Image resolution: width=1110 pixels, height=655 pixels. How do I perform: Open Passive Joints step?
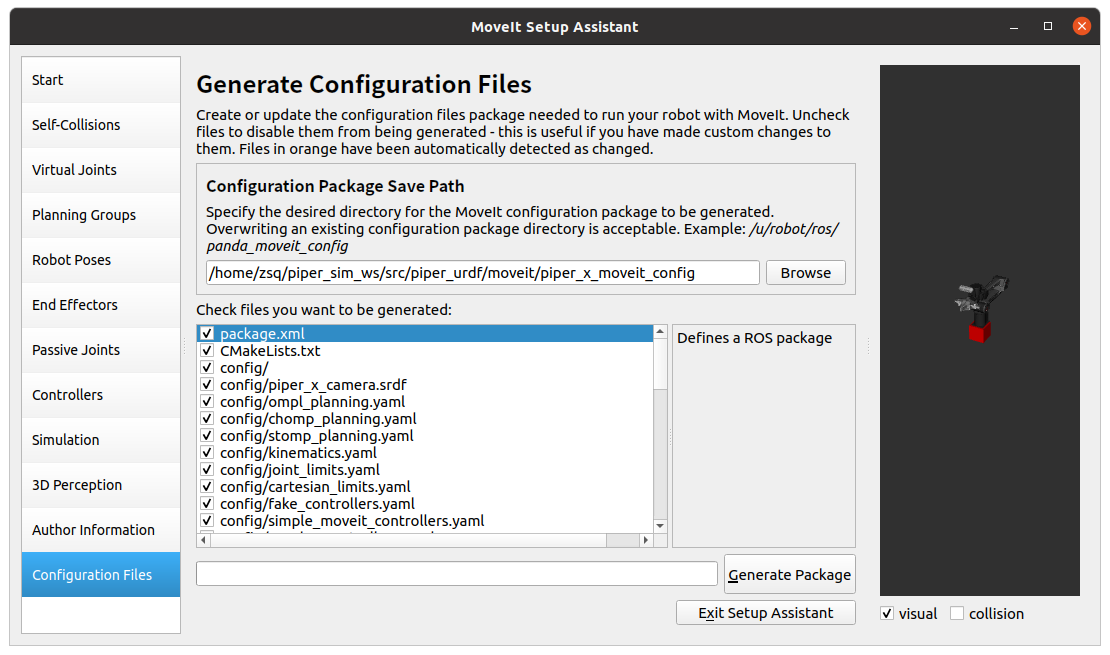click(x=101, y=350)
